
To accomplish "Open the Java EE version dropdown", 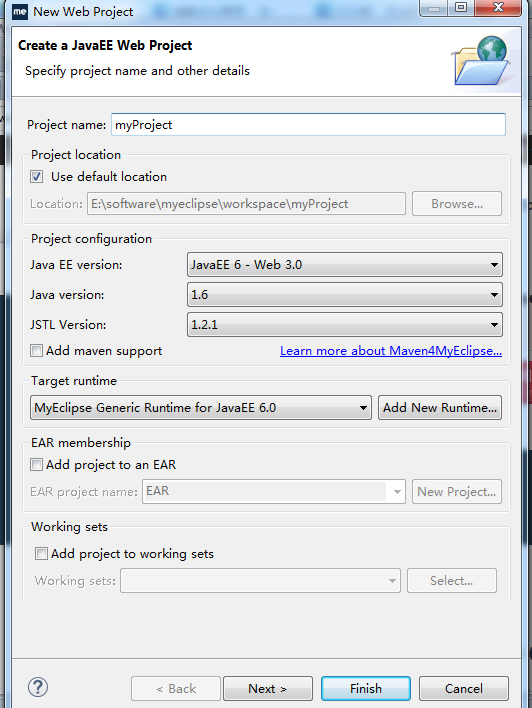I will (x=345, y=265).
